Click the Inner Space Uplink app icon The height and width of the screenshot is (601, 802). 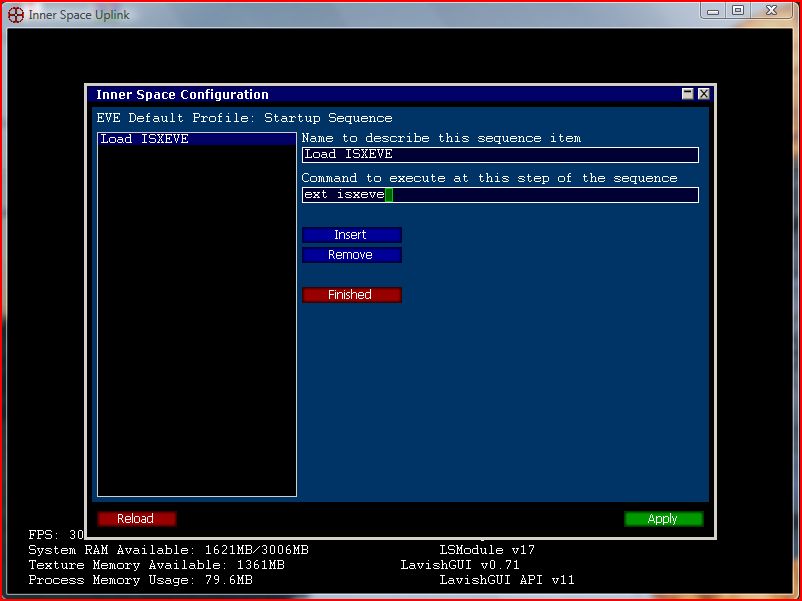coord(16,15)
